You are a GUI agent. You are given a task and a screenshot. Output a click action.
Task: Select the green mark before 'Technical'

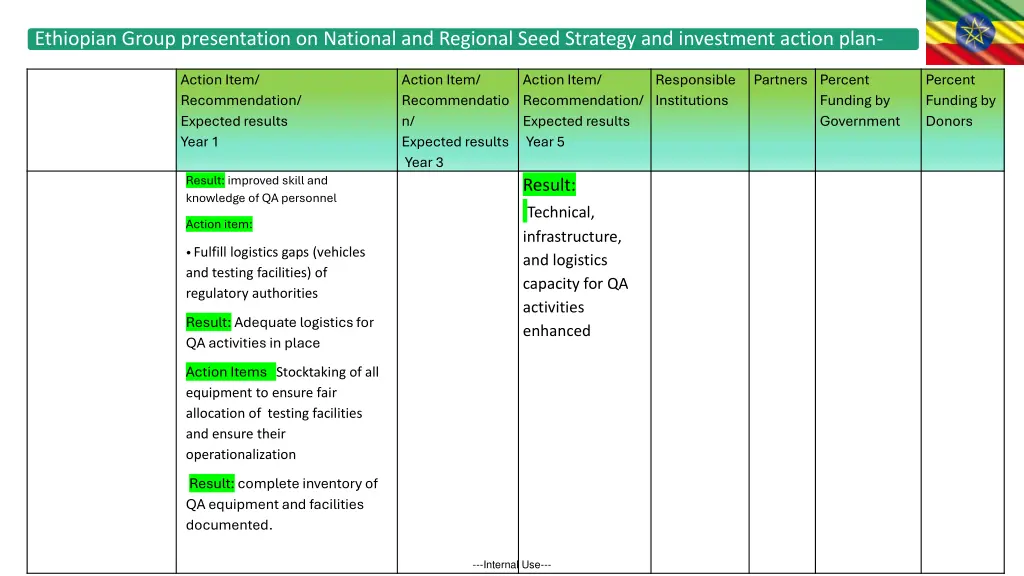tap(525, 211)
